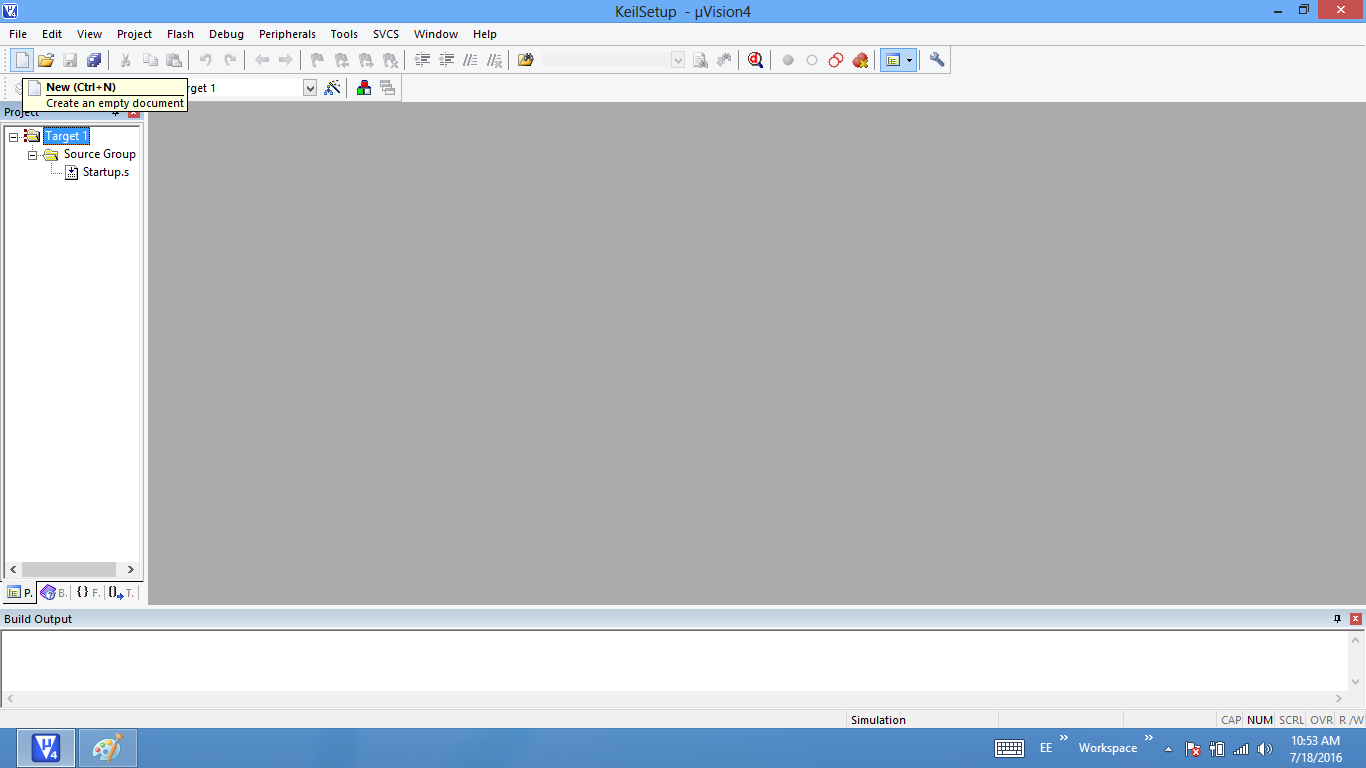Toggle the Project Window view button

[x=893, y=60]
